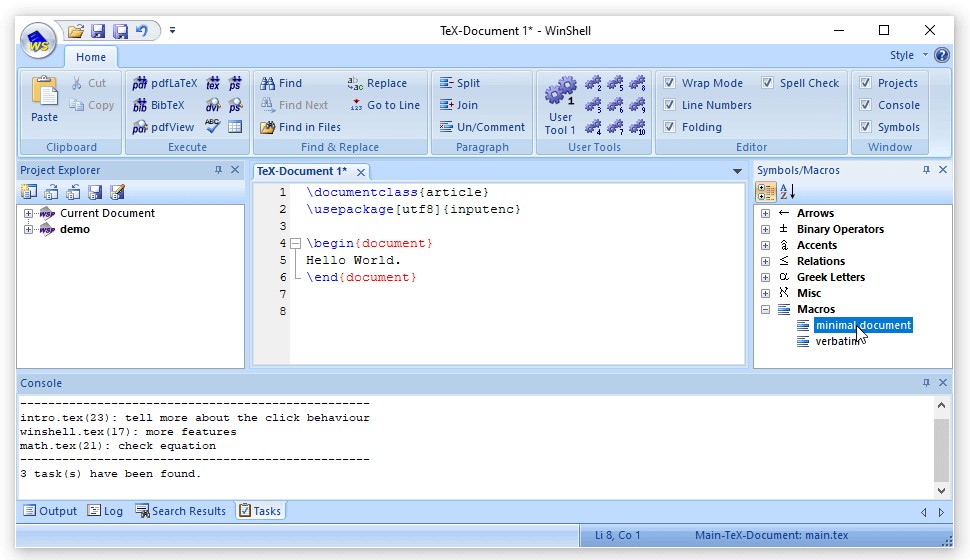The width and height of the screenshot is (970, 560).
Task: Click the console vertical scrollbar
Action: point(940,448)
